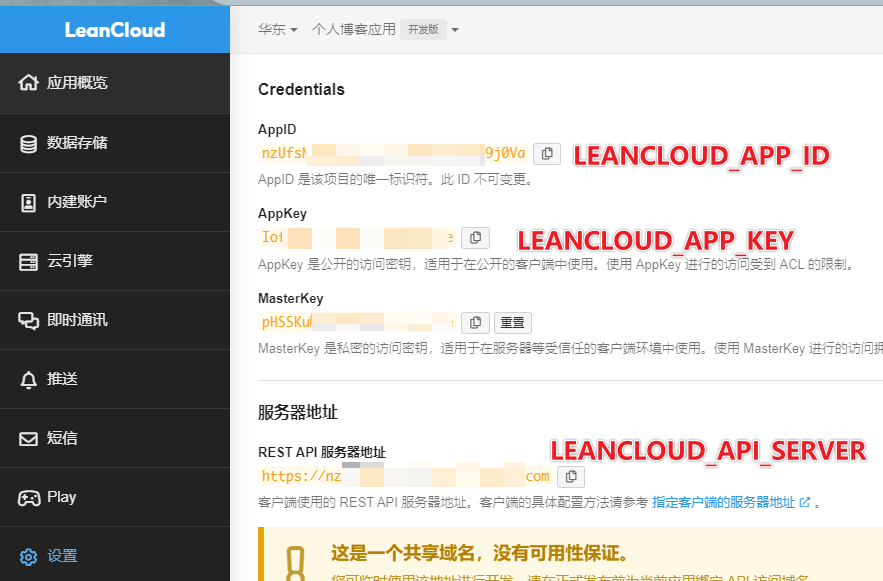Copy the REST API server address

[x=570, y=477]
